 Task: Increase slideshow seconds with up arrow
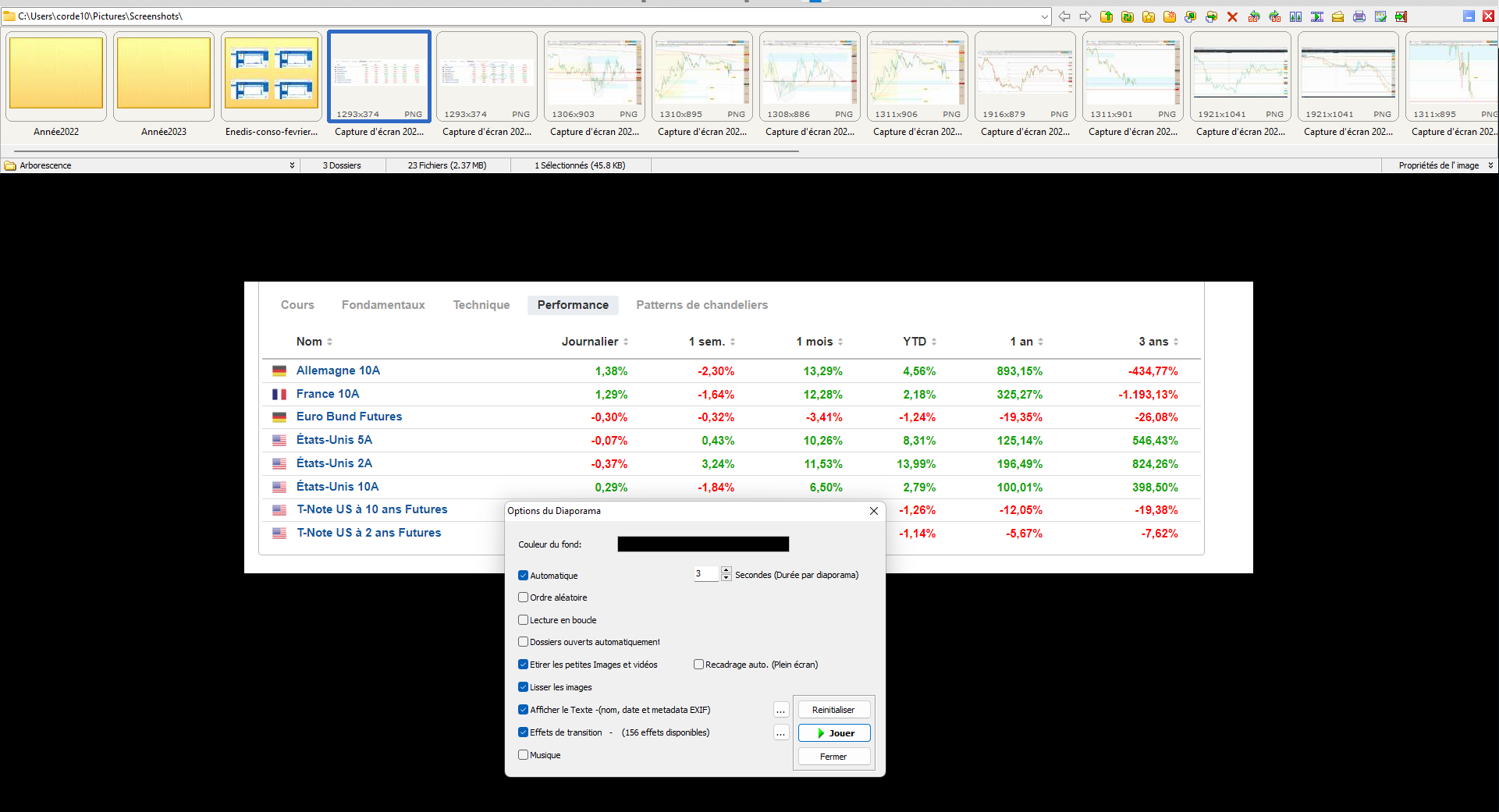click(726, 570)
